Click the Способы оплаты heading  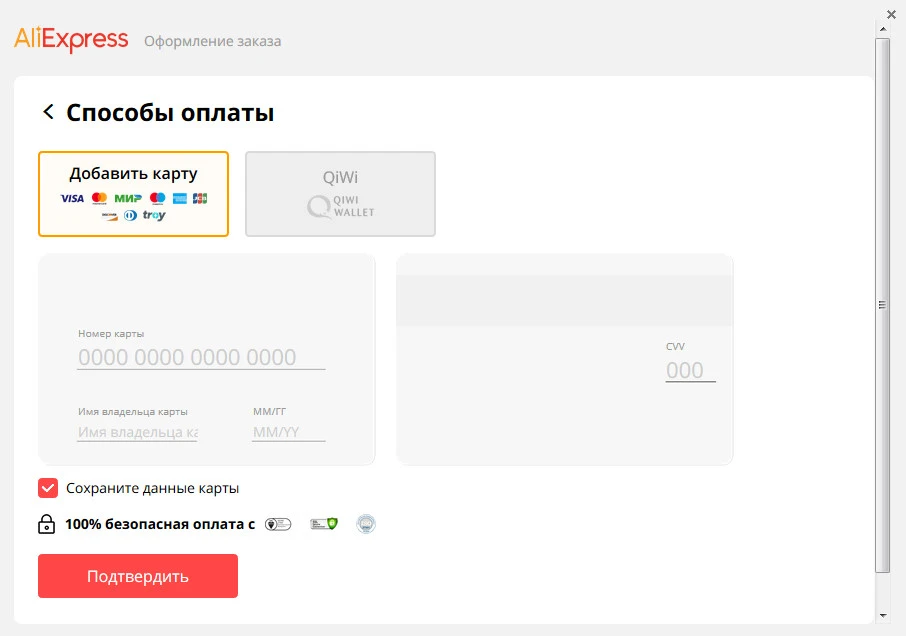(x=170, y=113)
